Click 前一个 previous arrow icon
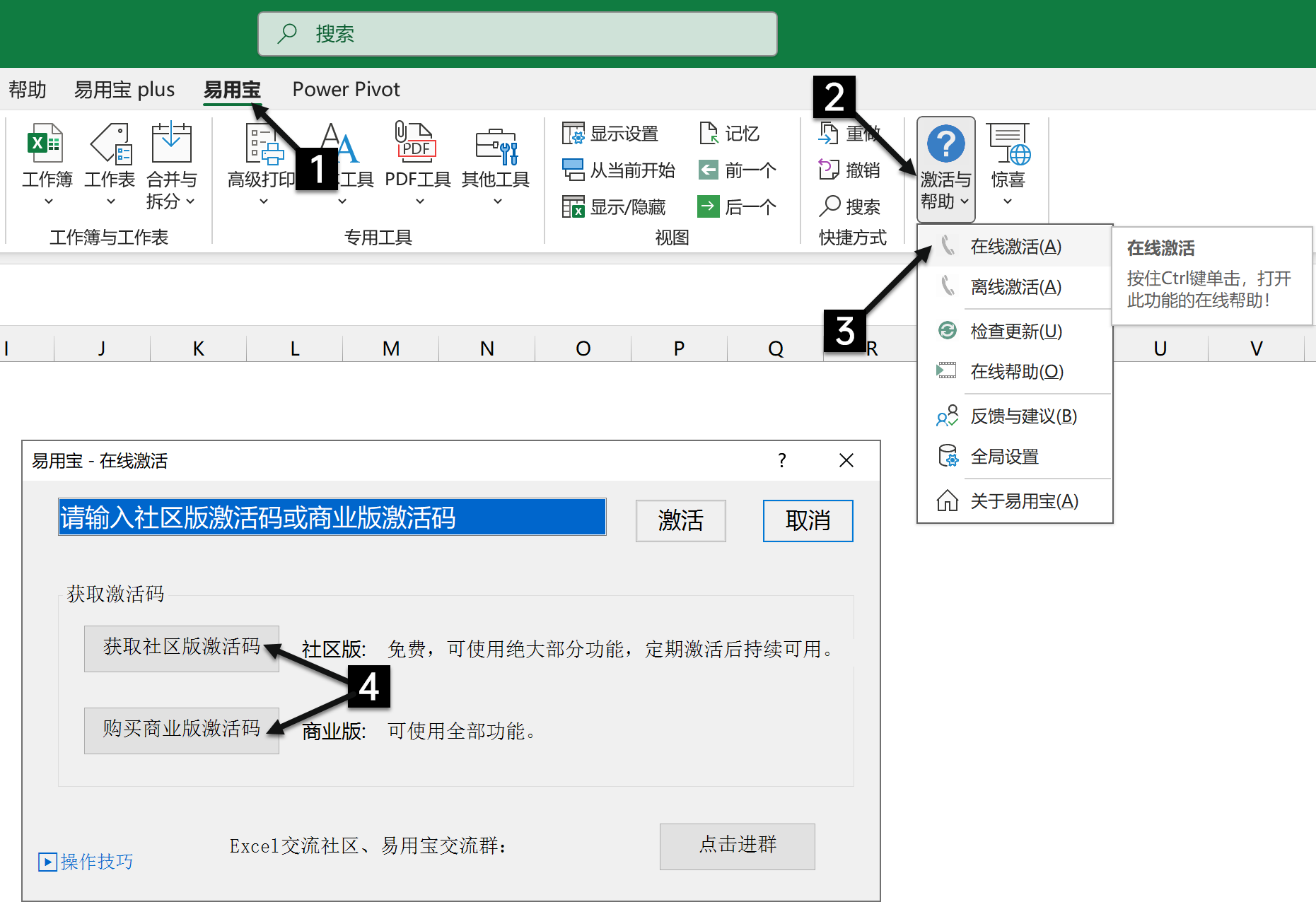The image size is (1316, 902). tap(708, 170)
